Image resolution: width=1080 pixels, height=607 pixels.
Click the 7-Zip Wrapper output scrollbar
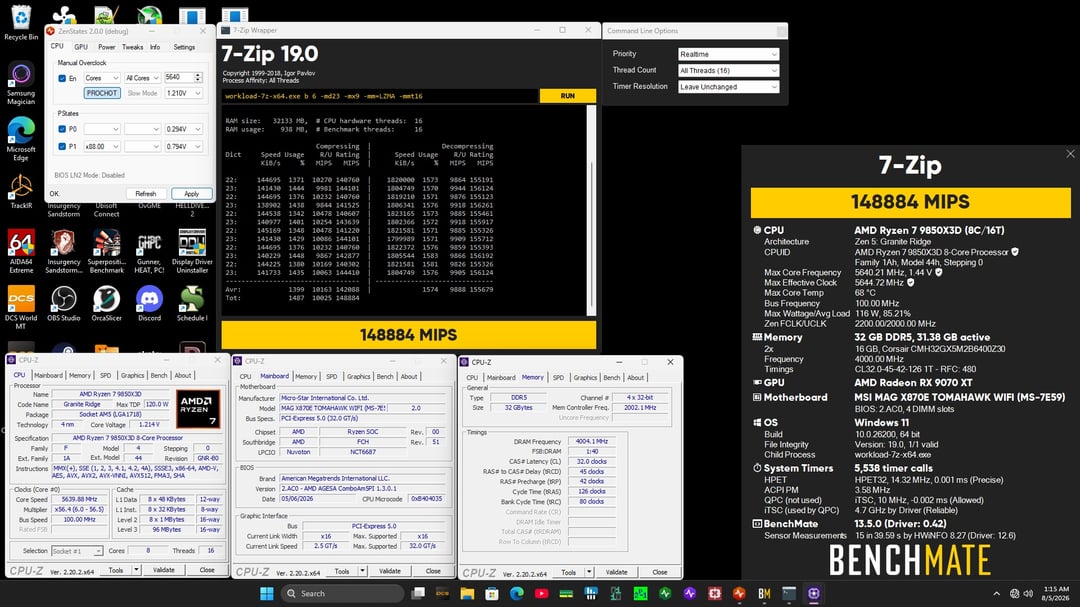coord(591,210)
